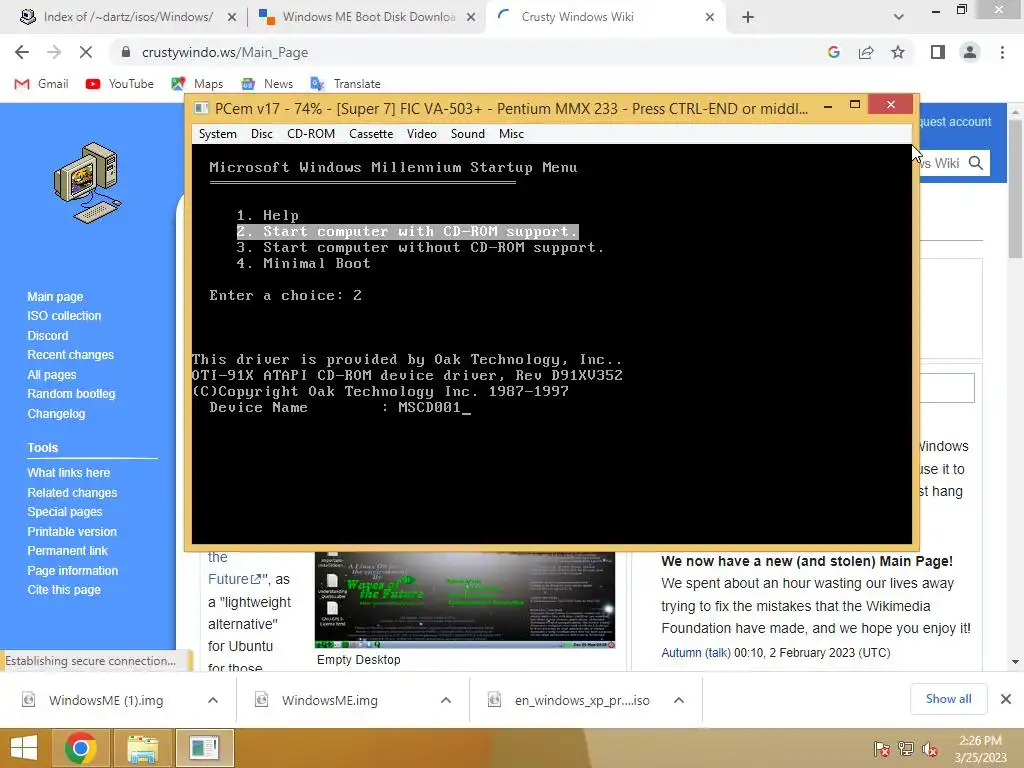
Task: Open File Explorer from taskbar
Action: point(142,748)
